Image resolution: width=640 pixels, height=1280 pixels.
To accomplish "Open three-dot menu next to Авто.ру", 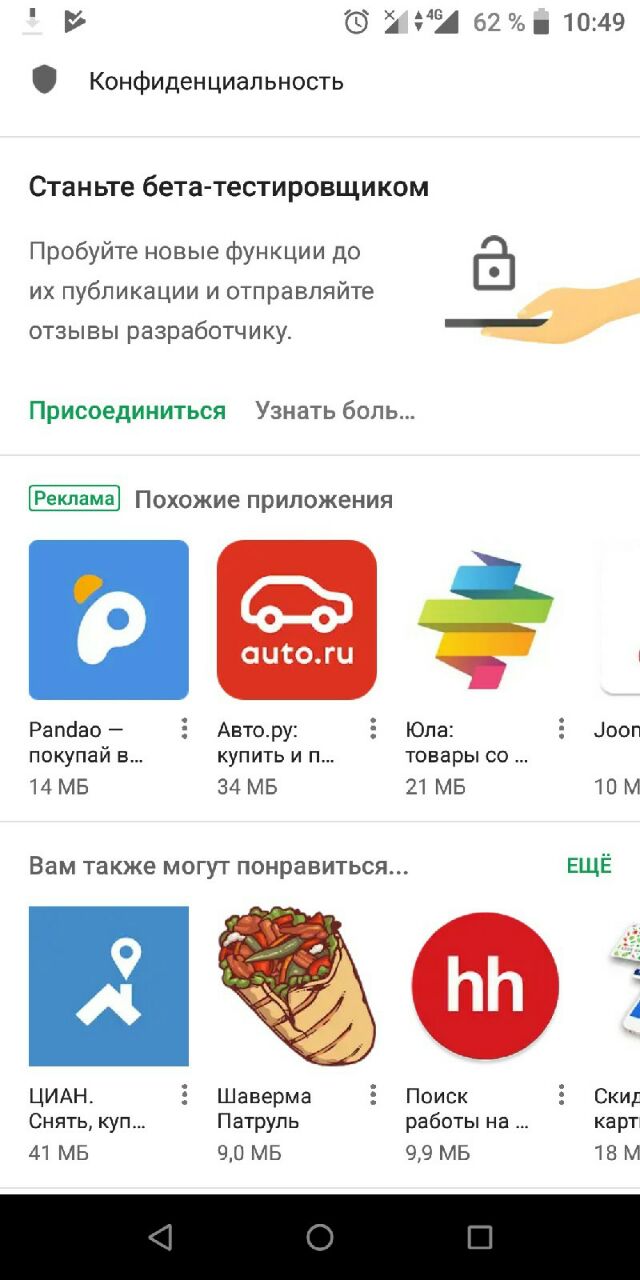I will (373, 729).
